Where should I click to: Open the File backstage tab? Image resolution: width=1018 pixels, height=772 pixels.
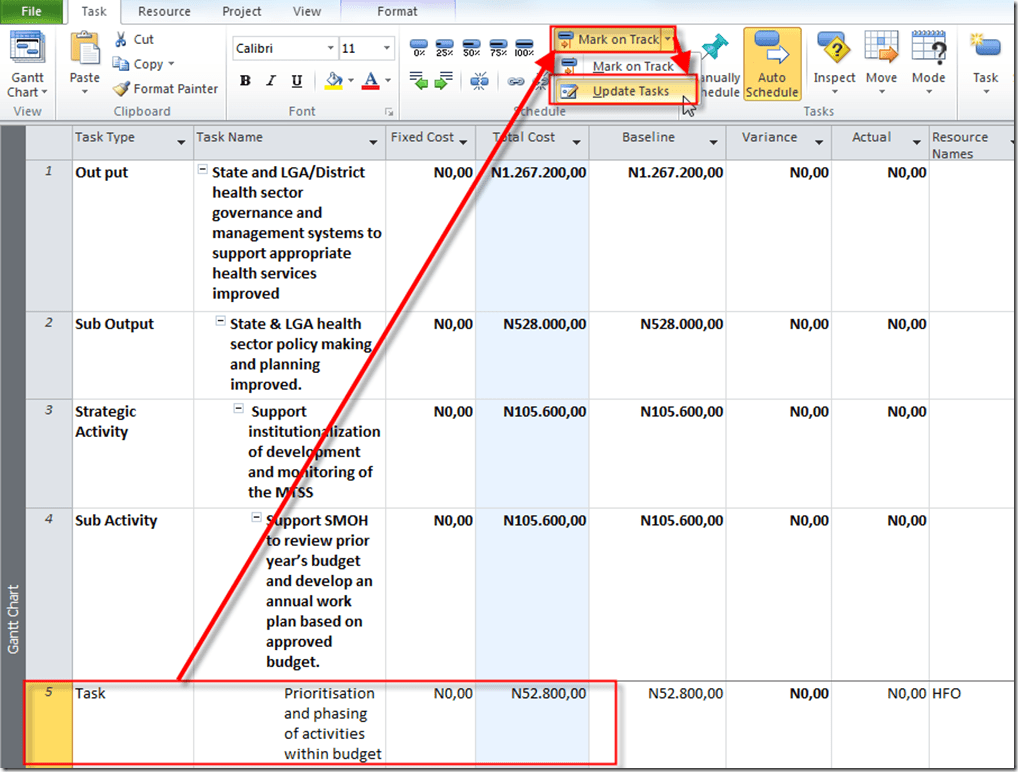coord(32,12)
